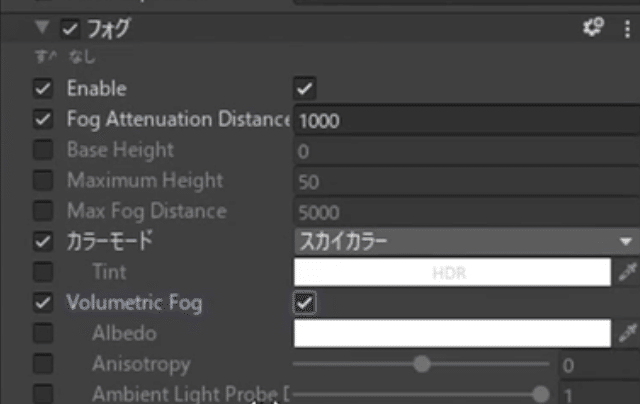
Task: Toggle the Enable override checkbox
Action: [x=43, y=89]
